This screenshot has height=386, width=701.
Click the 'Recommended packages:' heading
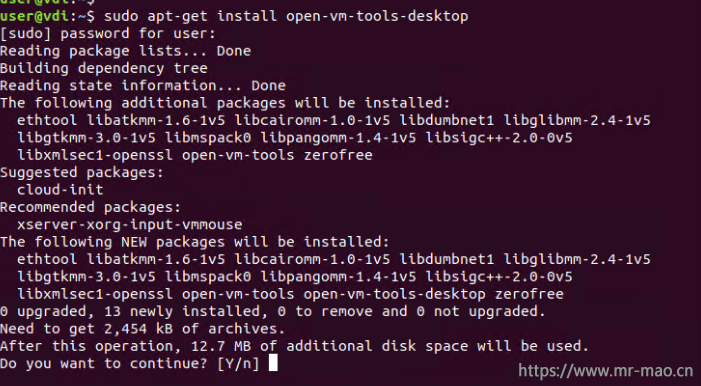pyautogui.click(x=90, y=207)
